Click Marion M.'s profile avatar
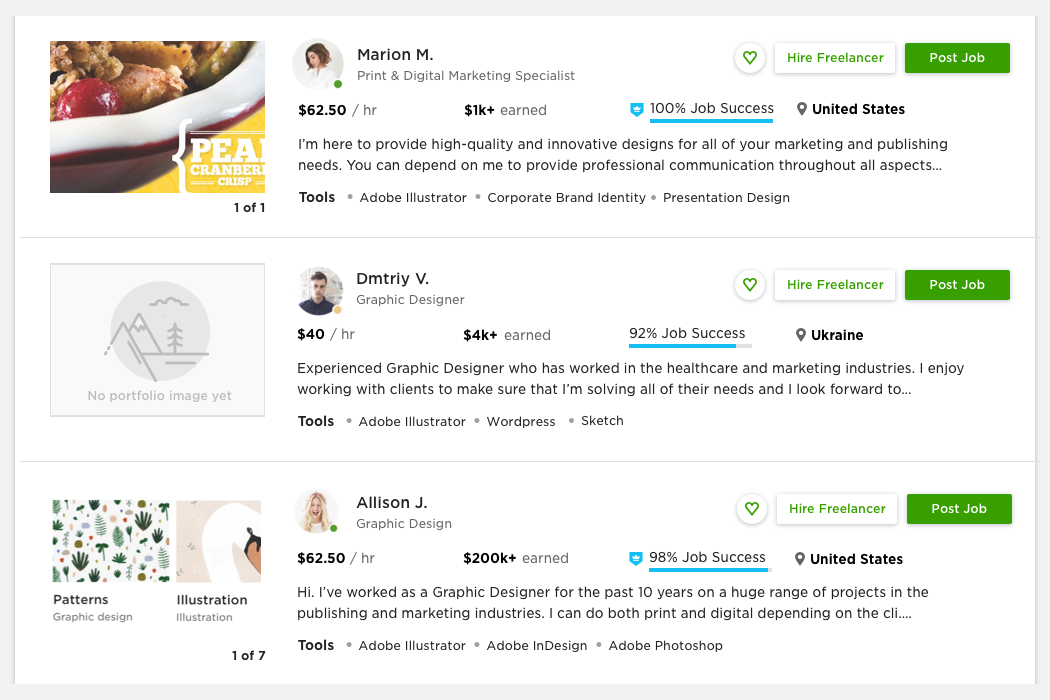 [x=318, y=64]
